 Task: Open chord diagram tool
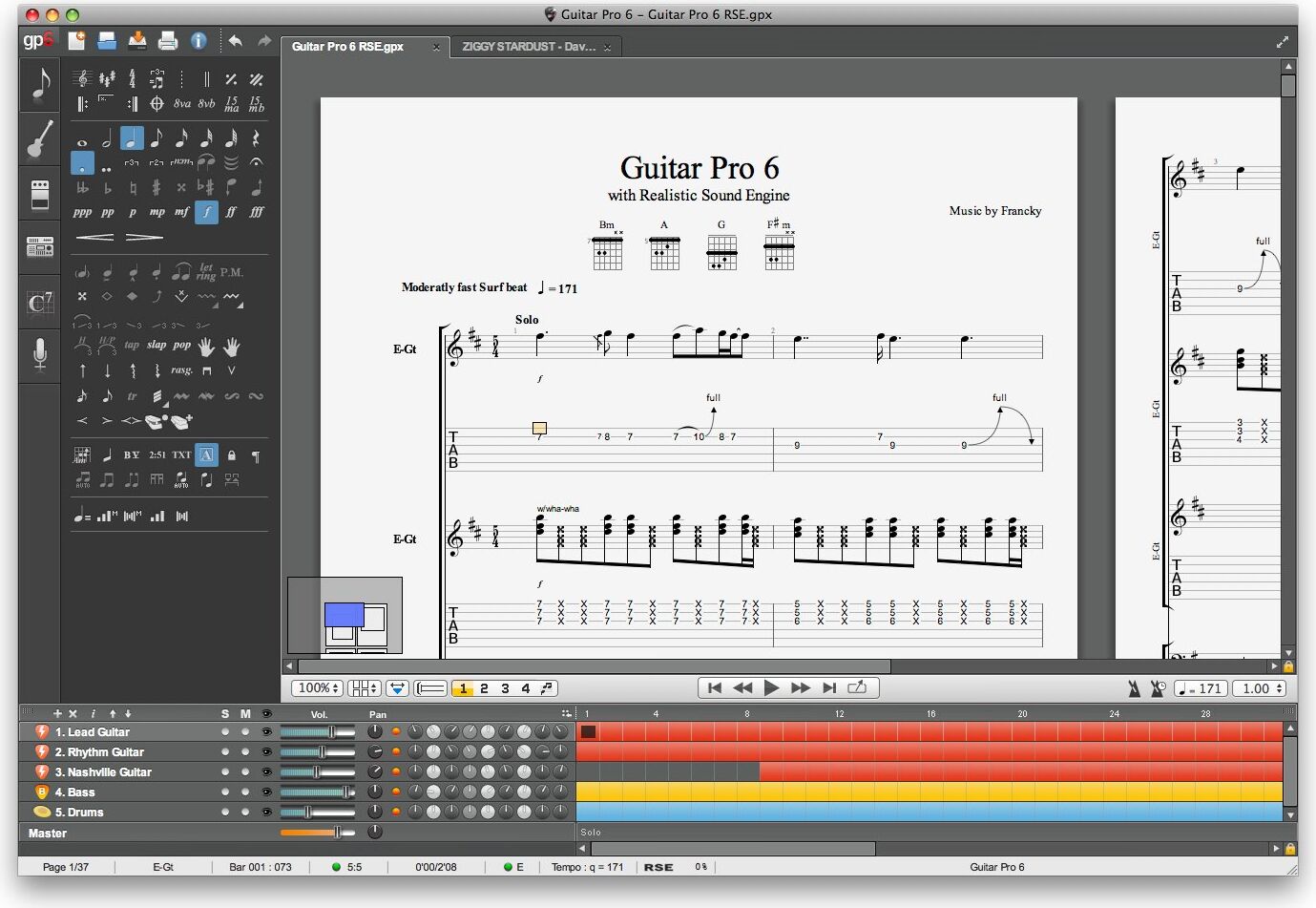point(82,455)
